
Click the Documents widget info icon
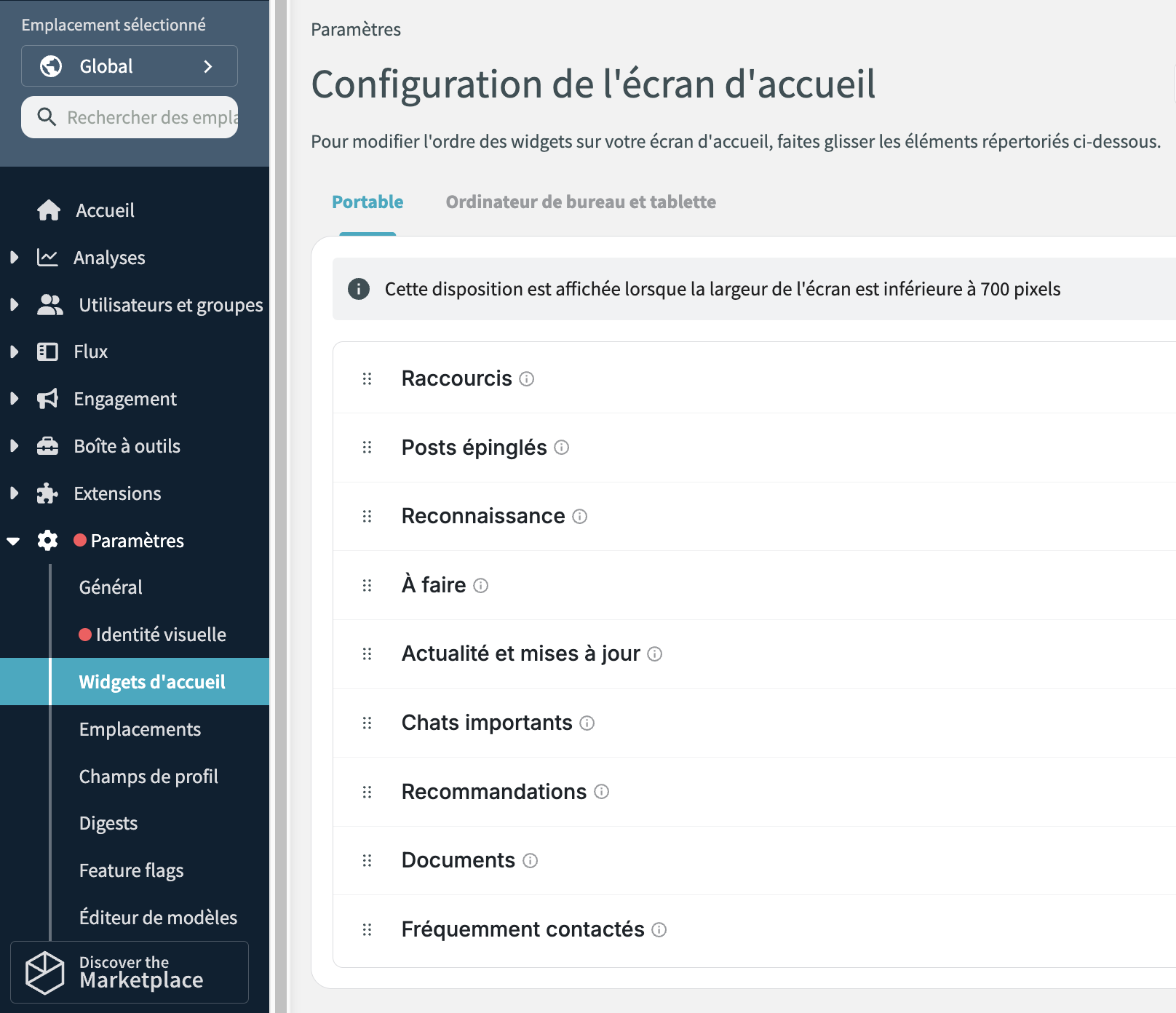point(531,861)
